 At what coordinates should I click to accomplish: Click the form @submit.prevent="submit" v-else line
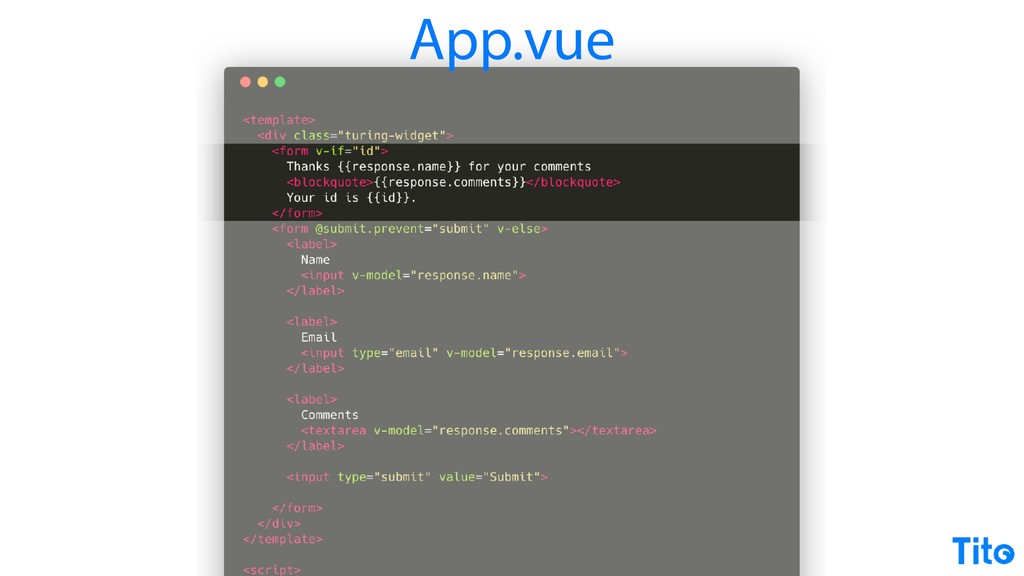(409, 229)
